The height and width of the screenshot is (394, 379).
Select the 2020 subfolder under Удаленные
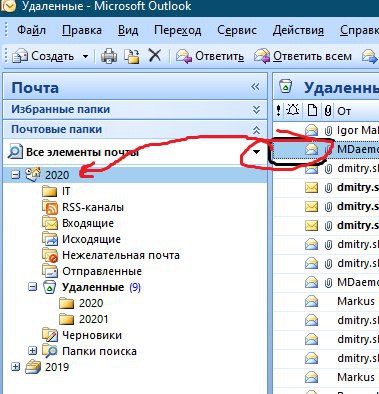[x=91, y=303]
